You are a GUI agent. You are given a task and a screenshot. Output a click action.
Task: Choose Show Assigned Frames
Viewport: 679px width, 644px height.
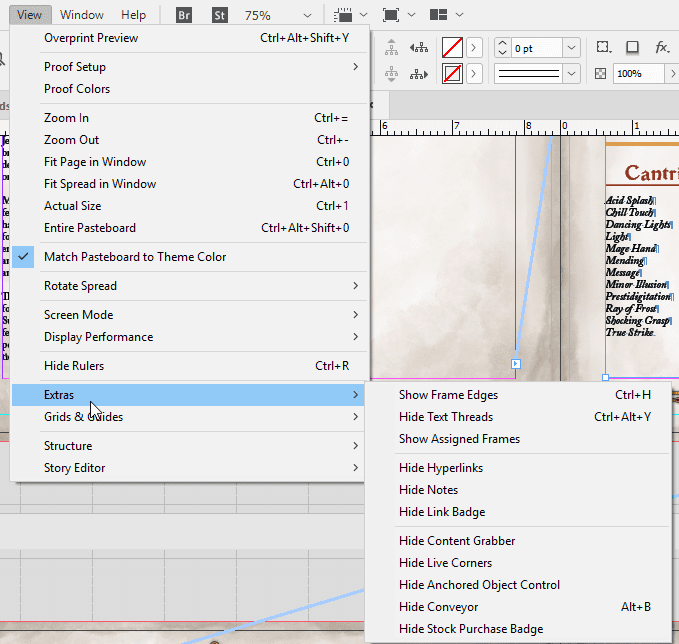pyautogui.click(x=518, y=439)
